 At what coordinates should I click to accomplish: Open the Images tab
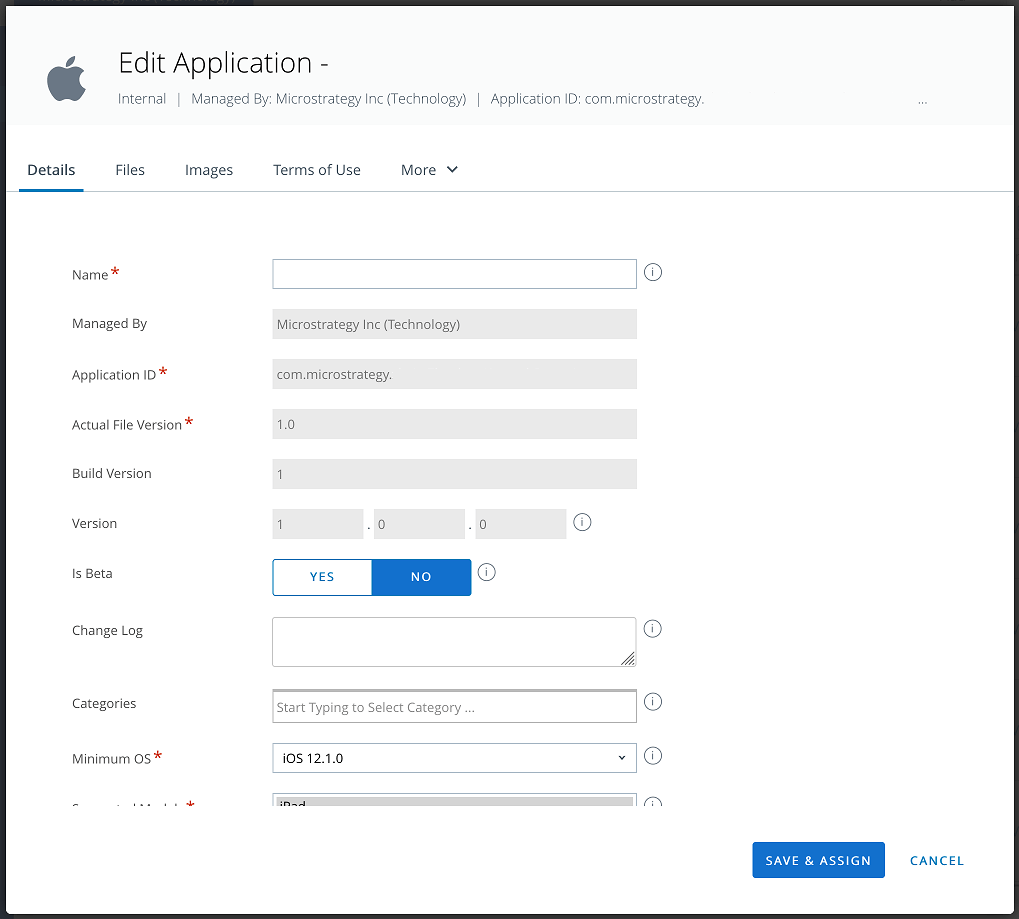tap(209, 170)
